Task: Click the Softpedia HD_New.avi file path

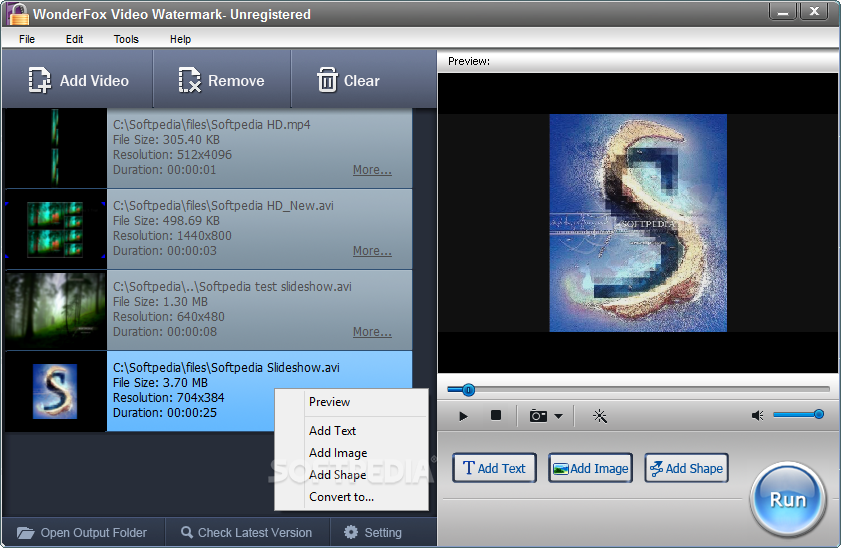Action: click(223, 205)
